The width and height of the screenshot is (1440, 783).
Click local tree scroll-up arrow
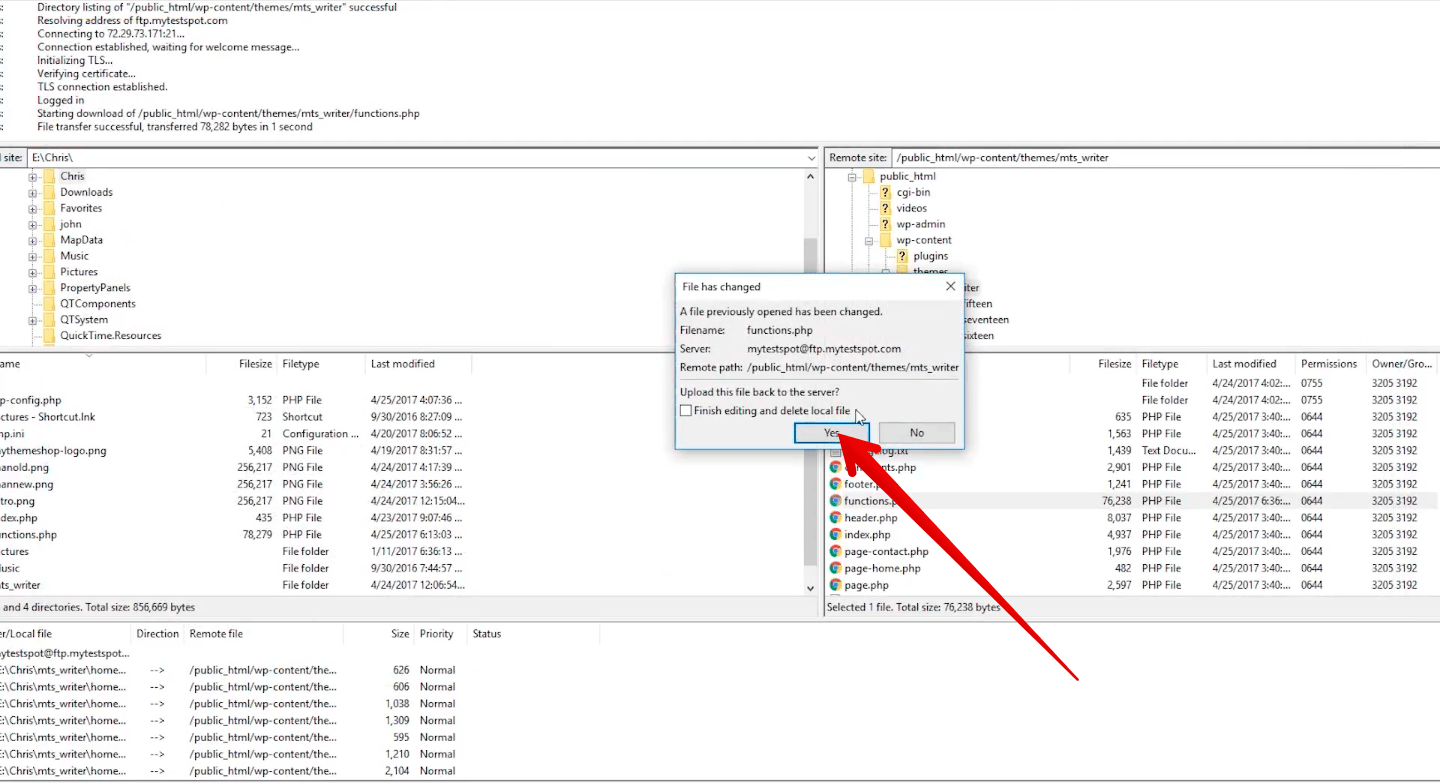pyautogui.click(x=810, y=176)
